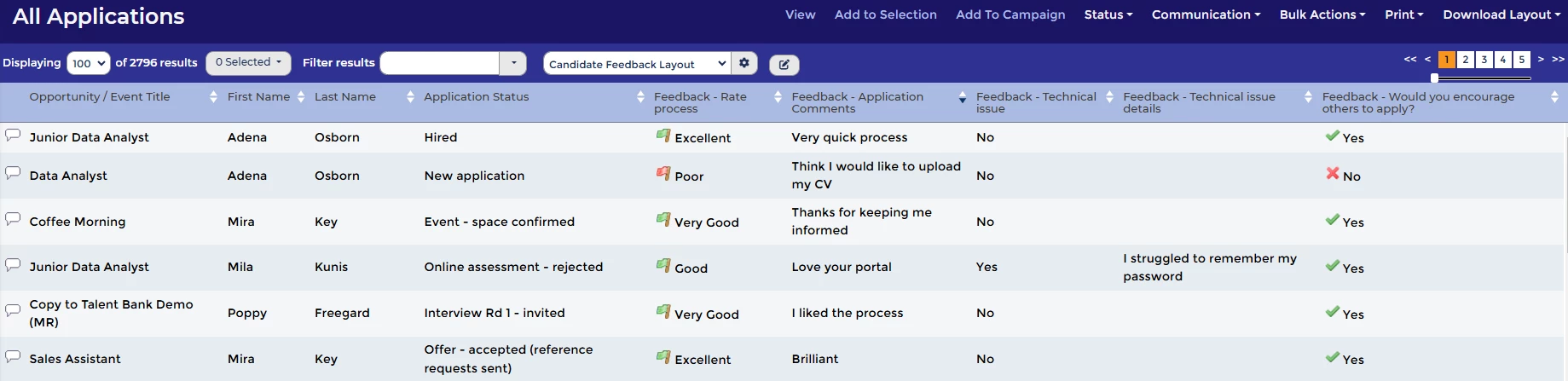Expand the 0 Selected dropdown
The width and height of the screenshot is (1568, 381).
coord(248,62)
